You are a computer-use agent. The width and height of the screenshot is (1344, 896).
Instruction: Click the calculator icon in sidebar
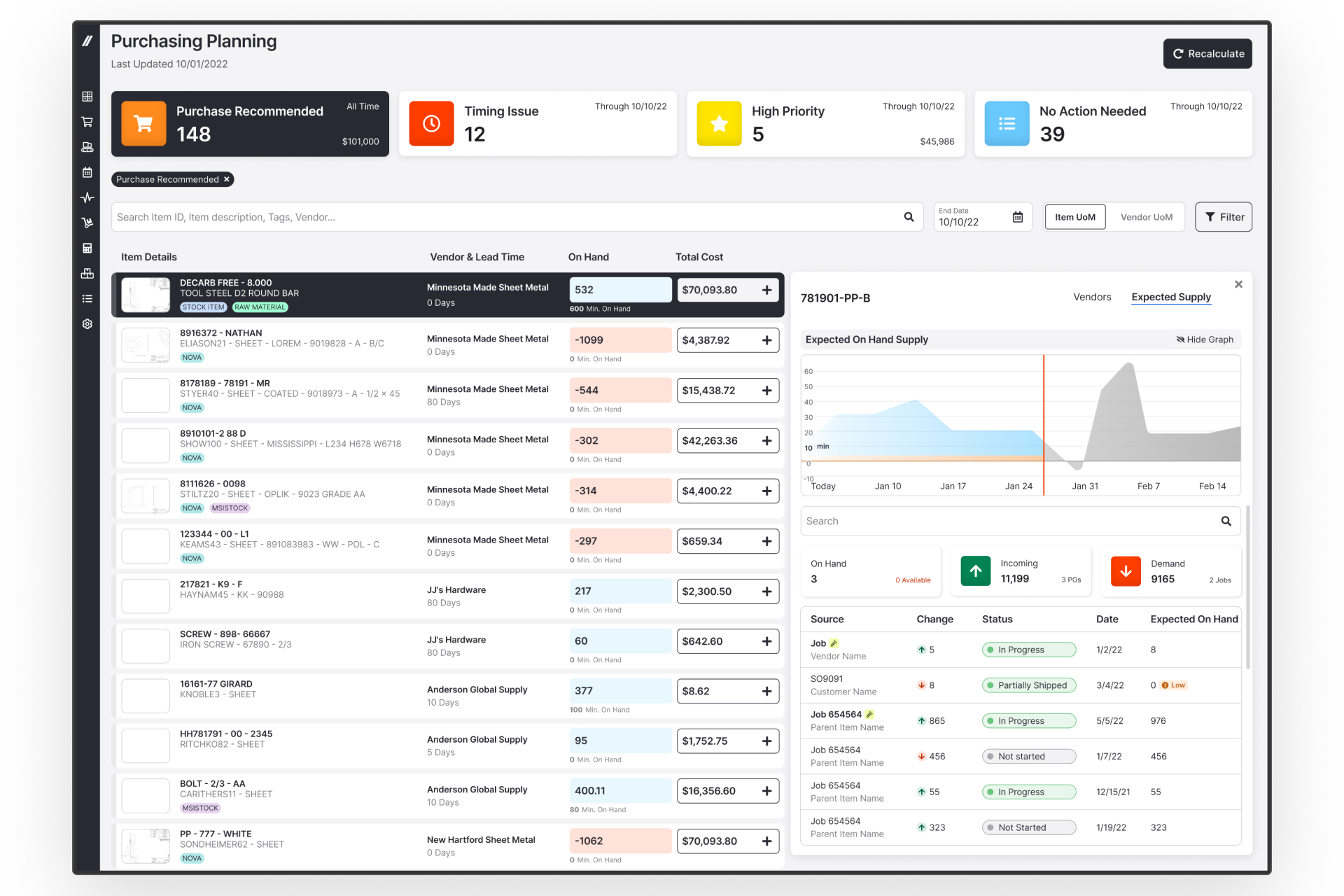click(87, 248)
